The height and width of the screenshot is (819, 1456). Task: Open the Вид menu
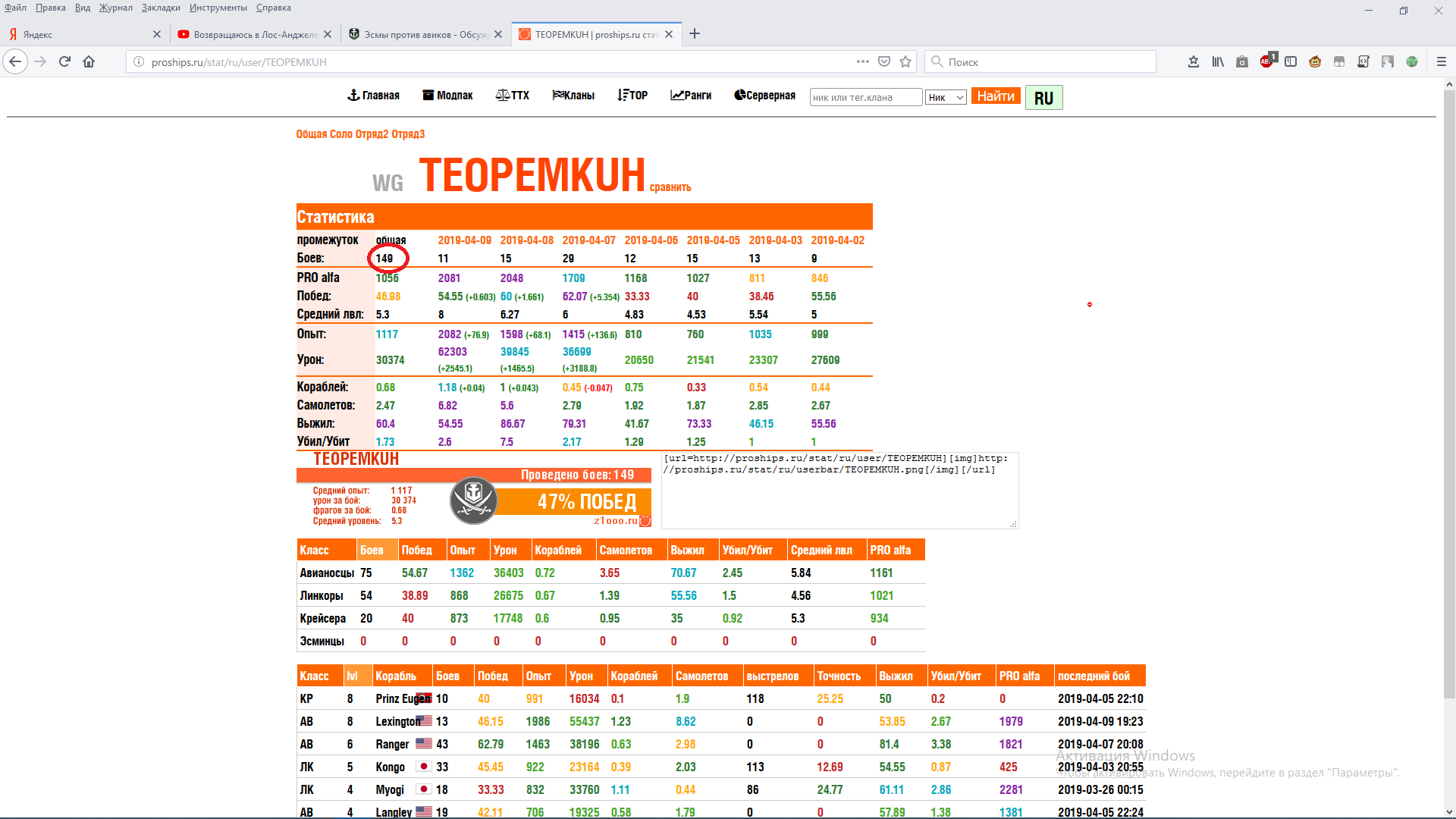click(x=83, y=8)
